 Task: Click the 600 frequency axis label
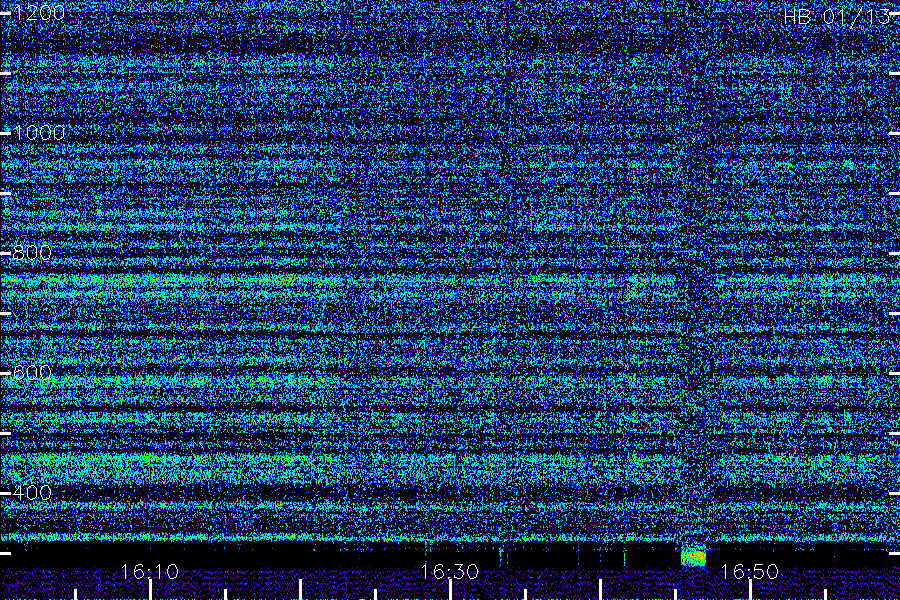32,373
